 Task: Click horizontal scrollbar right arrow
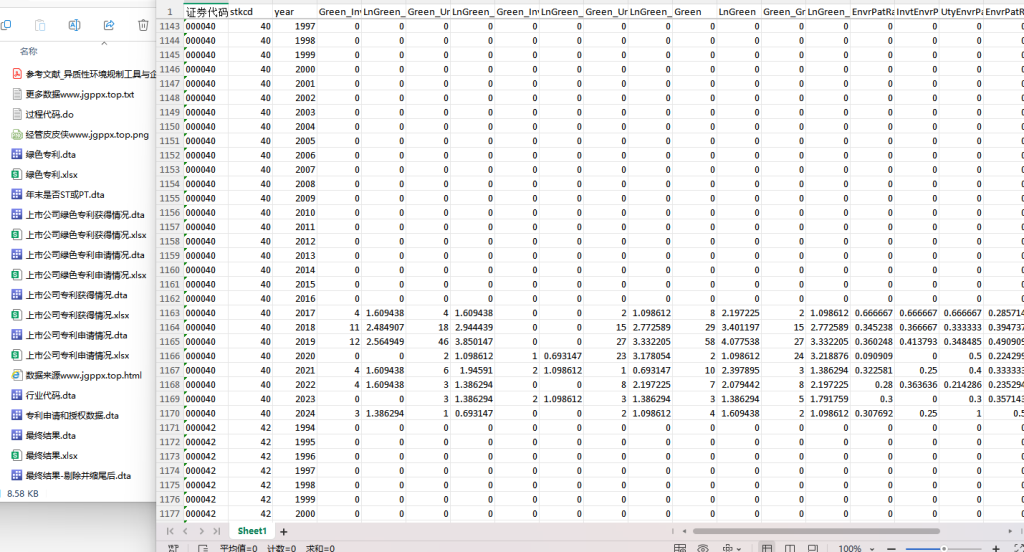pos(1010,531)
